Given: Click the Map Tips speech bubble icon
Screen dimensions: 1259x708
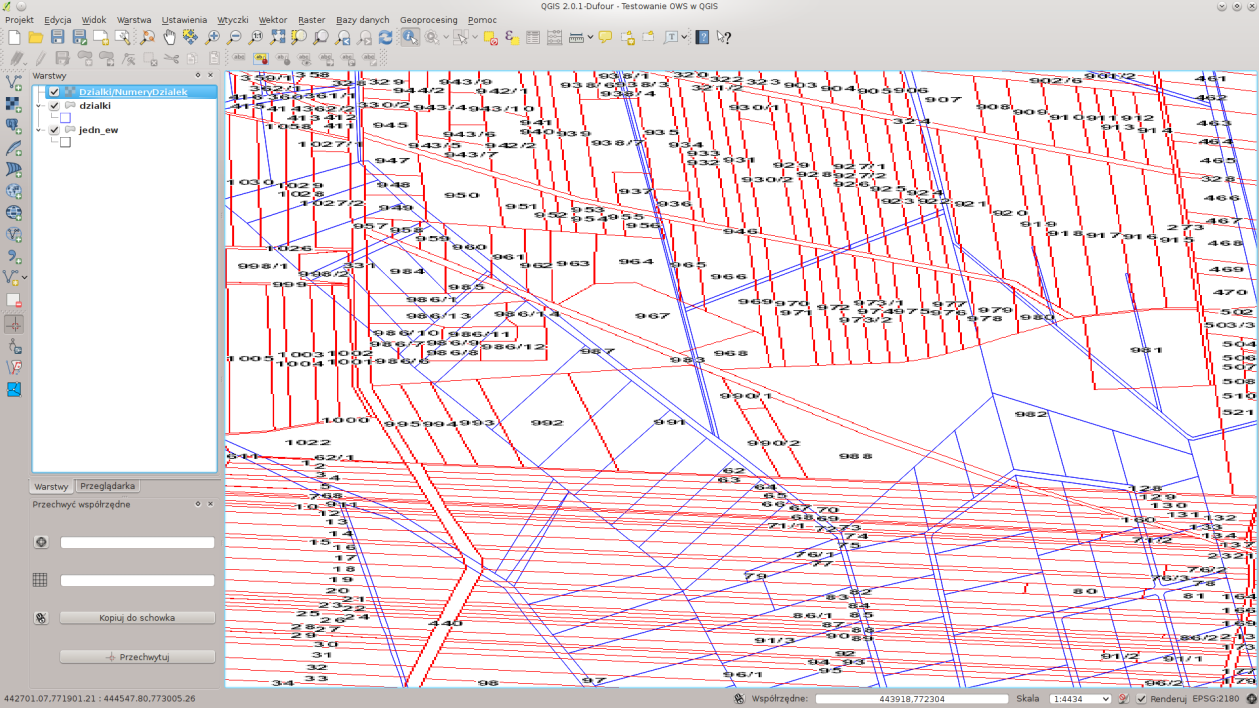Looking at the screenshot, I should 605,38.
